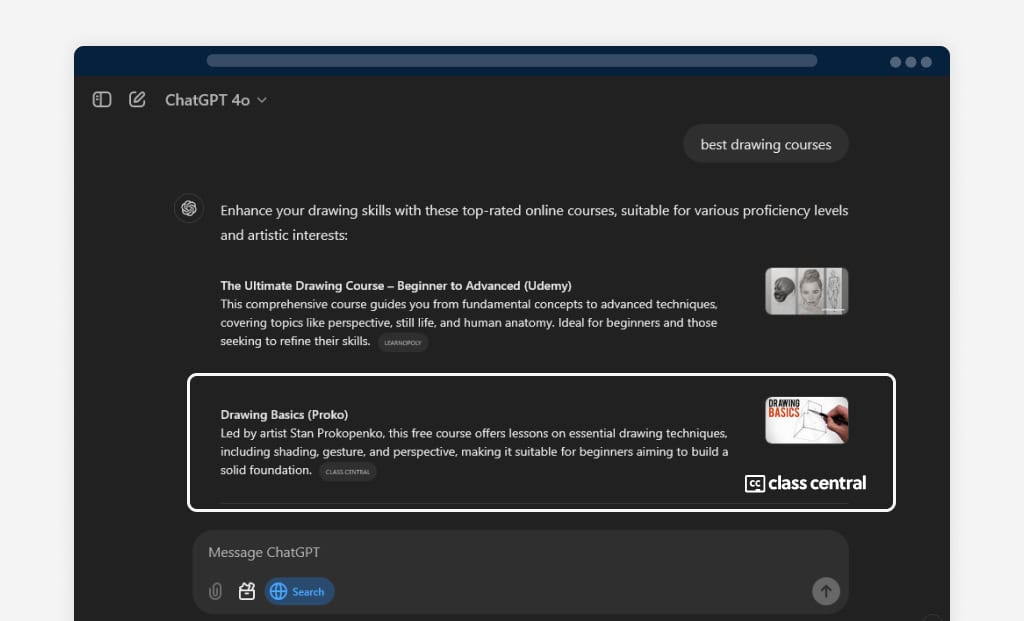Open the CLASS CENTRAL source citation chip
Image resolution: width=1024 pixels, height=621 pixels.
(347, 471)
